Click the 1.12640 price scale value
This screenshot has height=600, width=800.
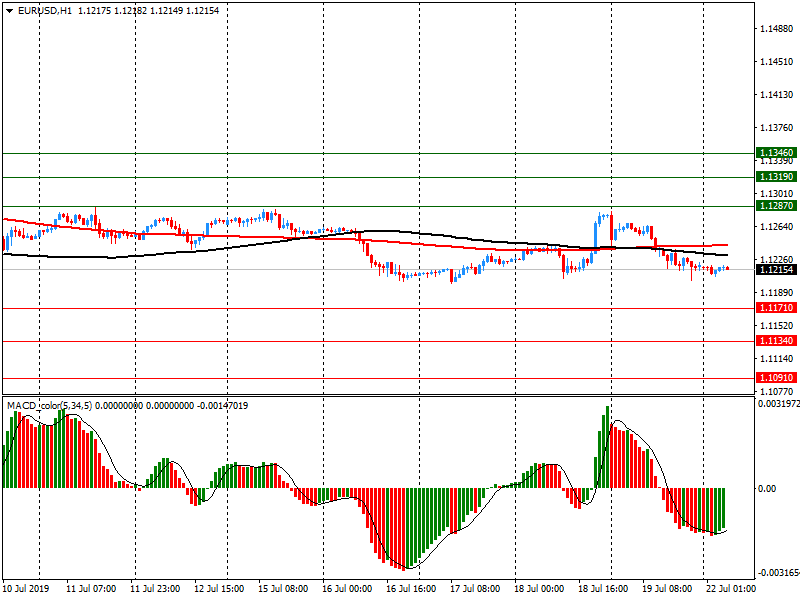point(777,227)
